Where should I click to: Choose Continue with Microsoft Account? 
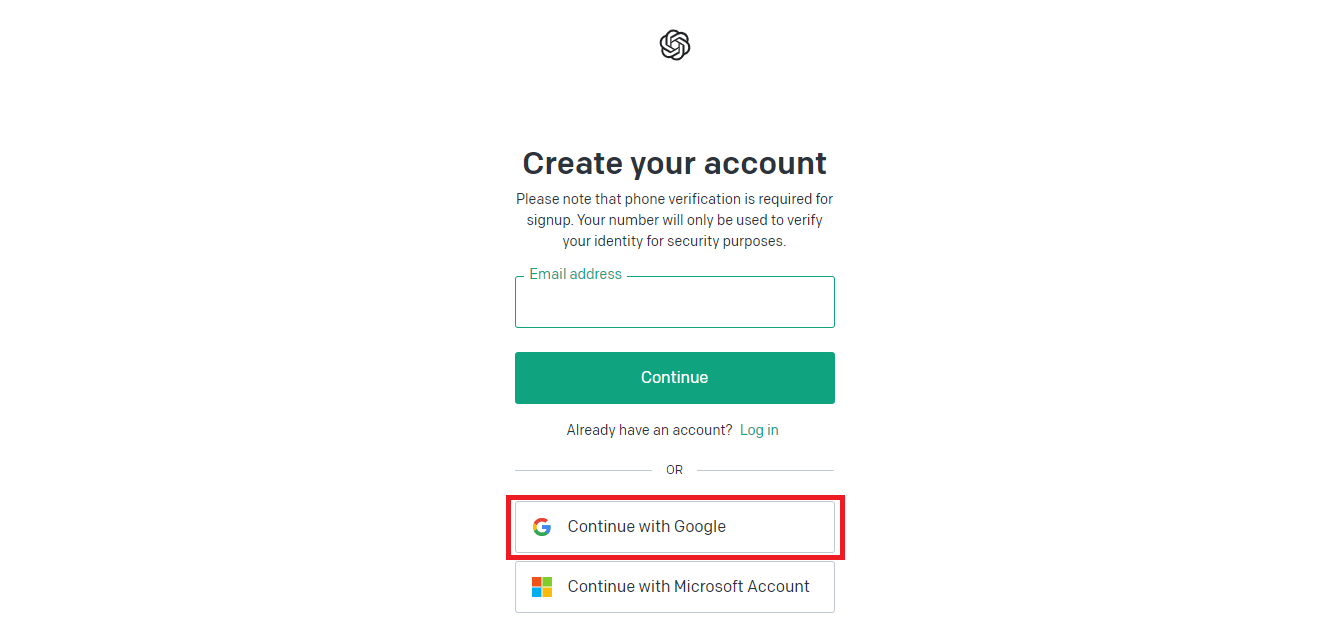(675, 587)
